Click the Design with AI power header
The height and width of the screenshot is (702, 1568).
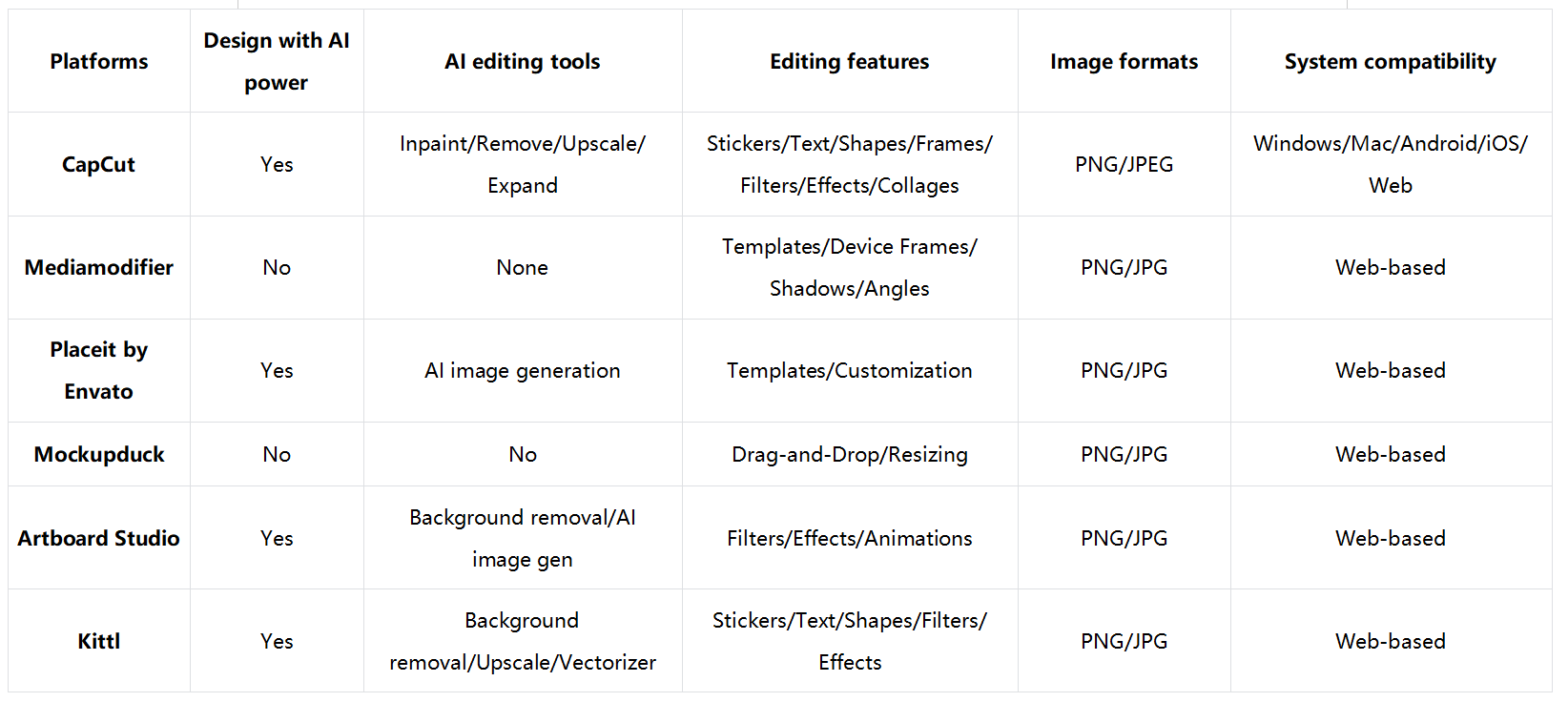tap(277, 61)
